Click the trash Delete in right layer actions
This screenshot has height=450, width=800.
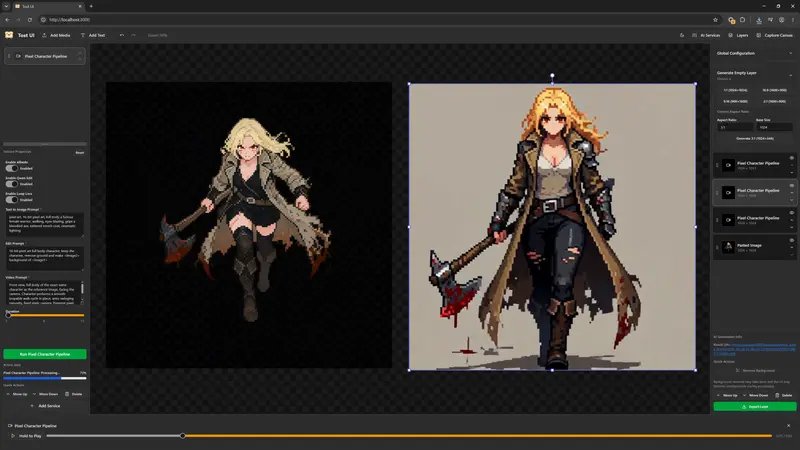pos(784,395)
